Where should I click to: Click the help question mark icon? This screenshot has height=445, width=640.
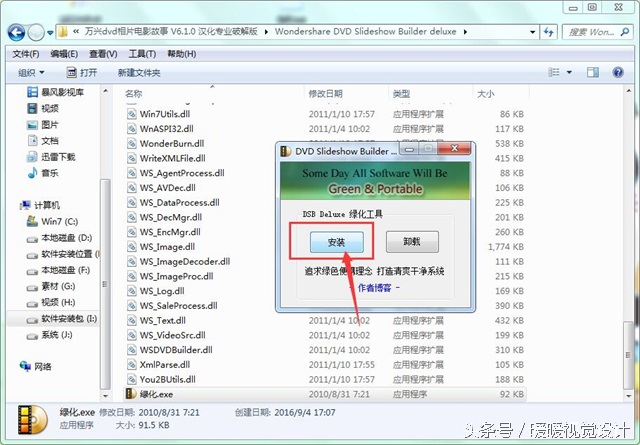[x=618, y=72]
